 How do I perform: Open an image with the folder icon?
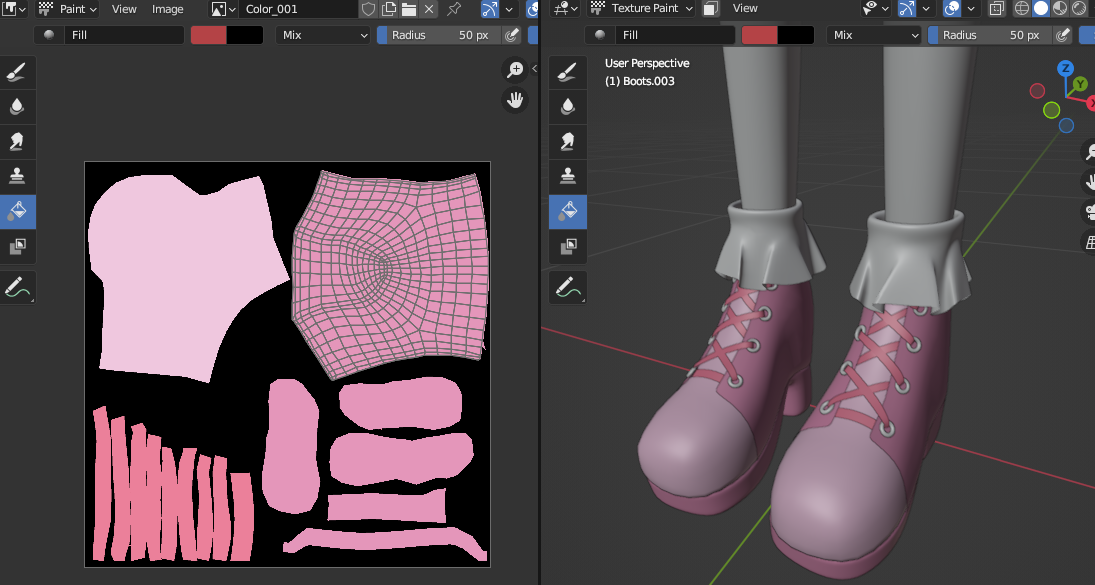[409, 9]
